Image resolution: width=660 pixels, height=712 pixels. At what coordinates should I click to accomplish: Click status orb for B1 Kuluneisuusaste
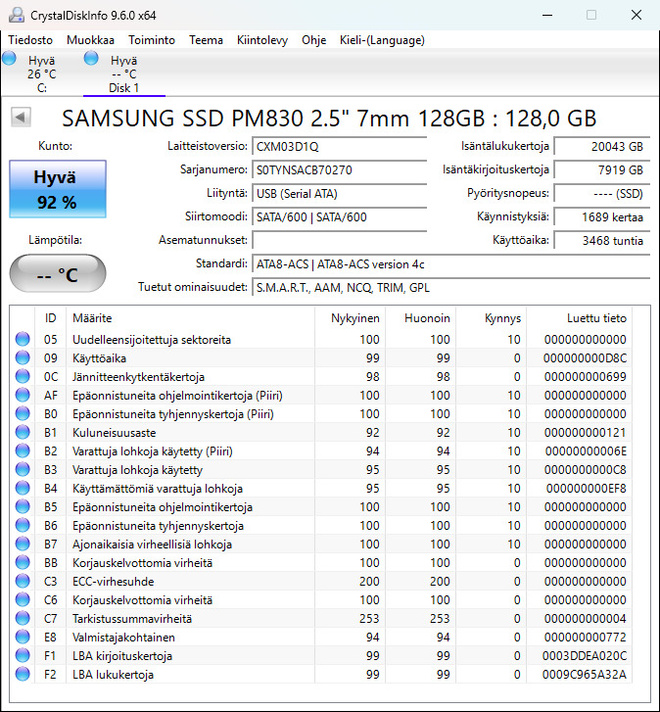coord(22,432)
